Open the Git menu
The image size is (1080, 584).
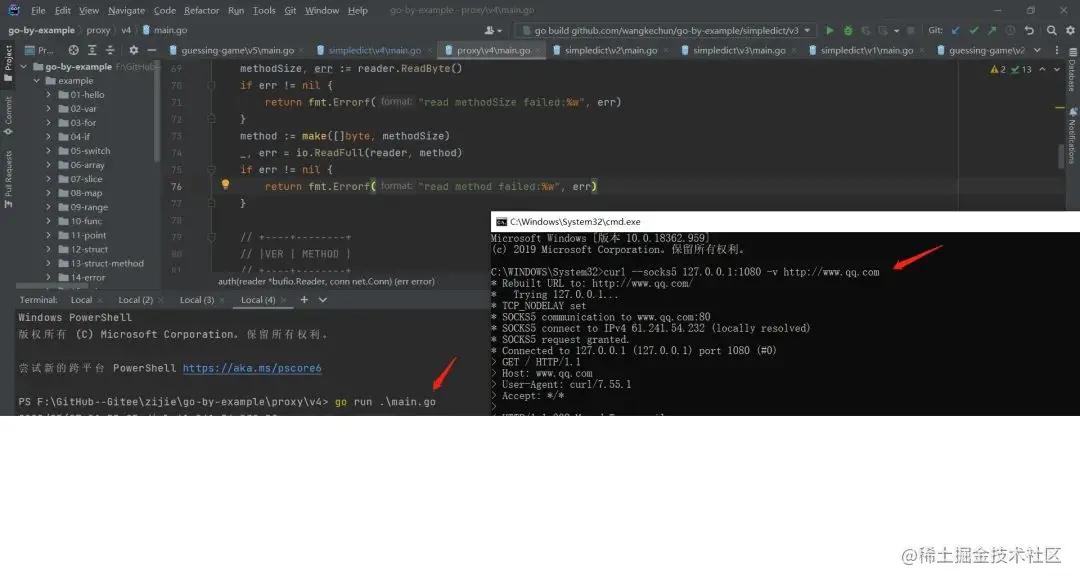pyautogui.click(x=290, y=10)
